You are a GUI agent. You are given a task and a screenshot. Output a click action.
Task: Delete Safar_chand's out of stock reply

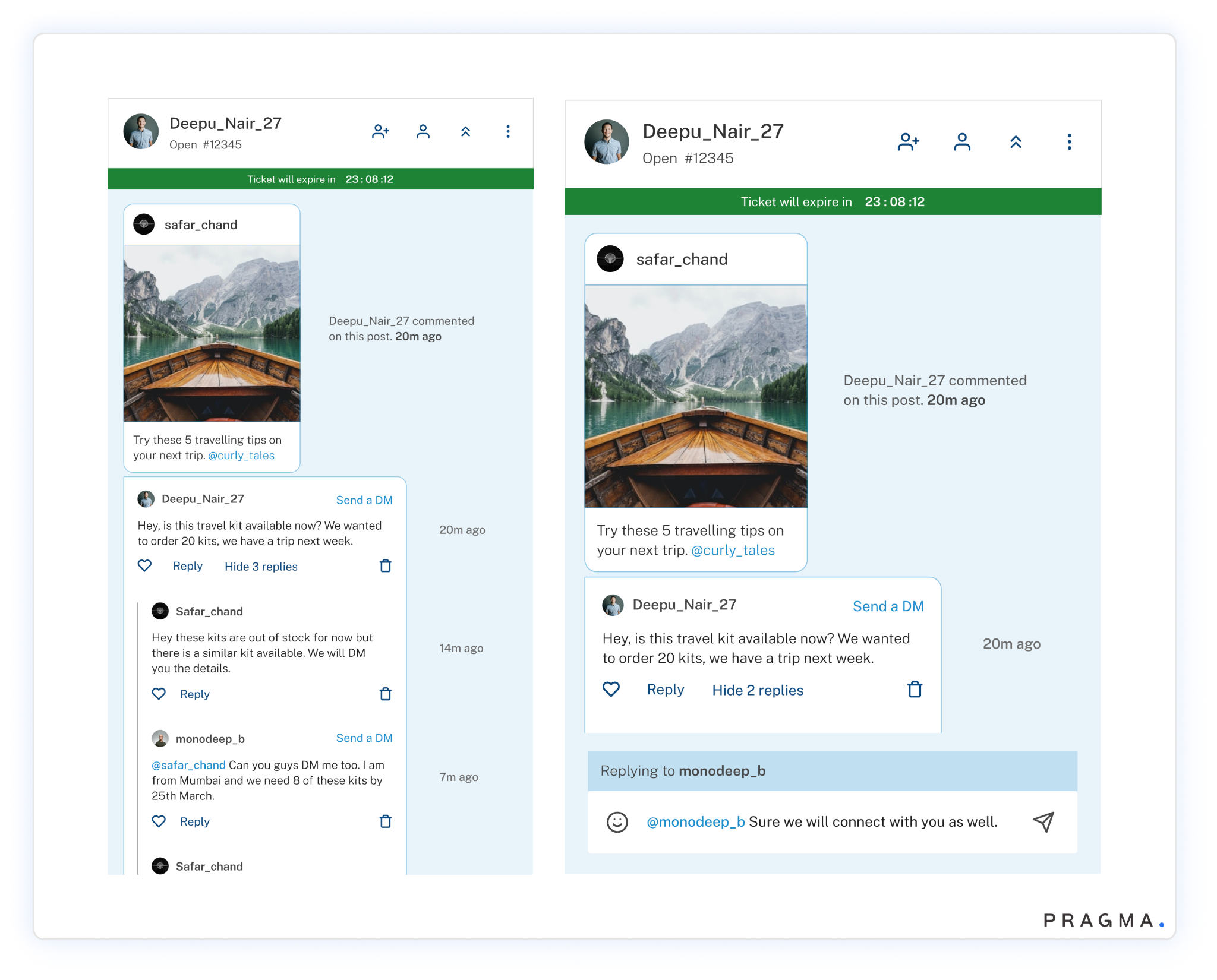tap(386, 694)
